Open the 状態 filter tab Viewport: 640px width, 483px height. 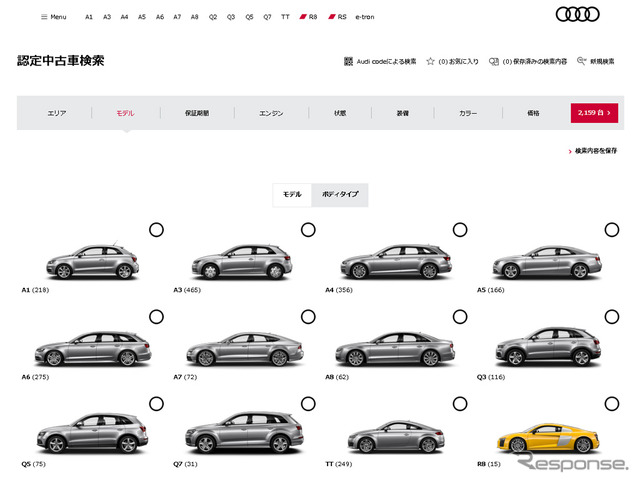click(340, 113)
